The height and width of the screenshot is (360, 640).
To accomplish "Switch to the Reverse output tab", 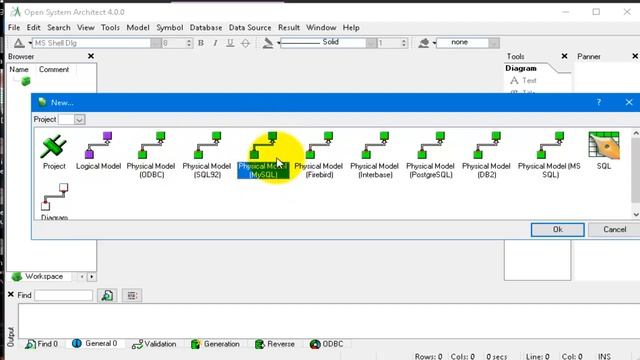I will coord(275,344).
